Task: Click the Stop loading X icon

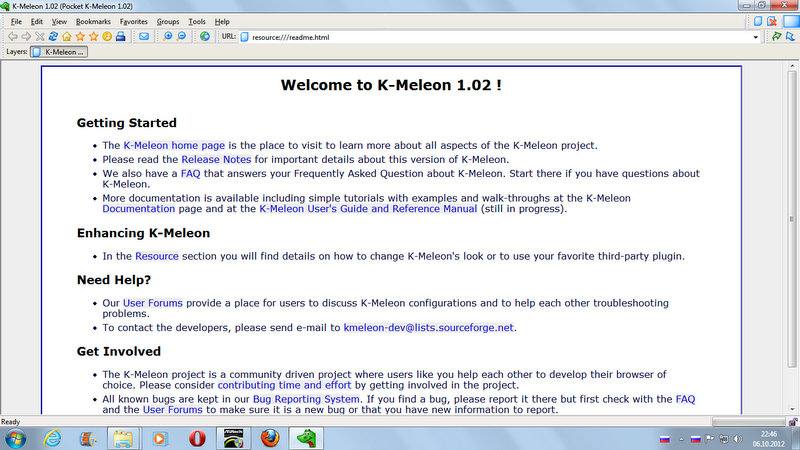Action: pos(40,37)
